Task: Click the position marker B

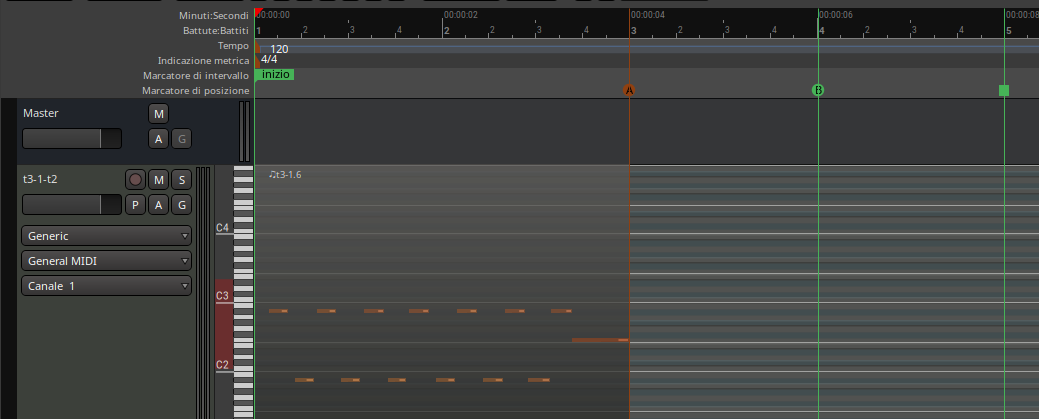Action: tap(817, 90)
